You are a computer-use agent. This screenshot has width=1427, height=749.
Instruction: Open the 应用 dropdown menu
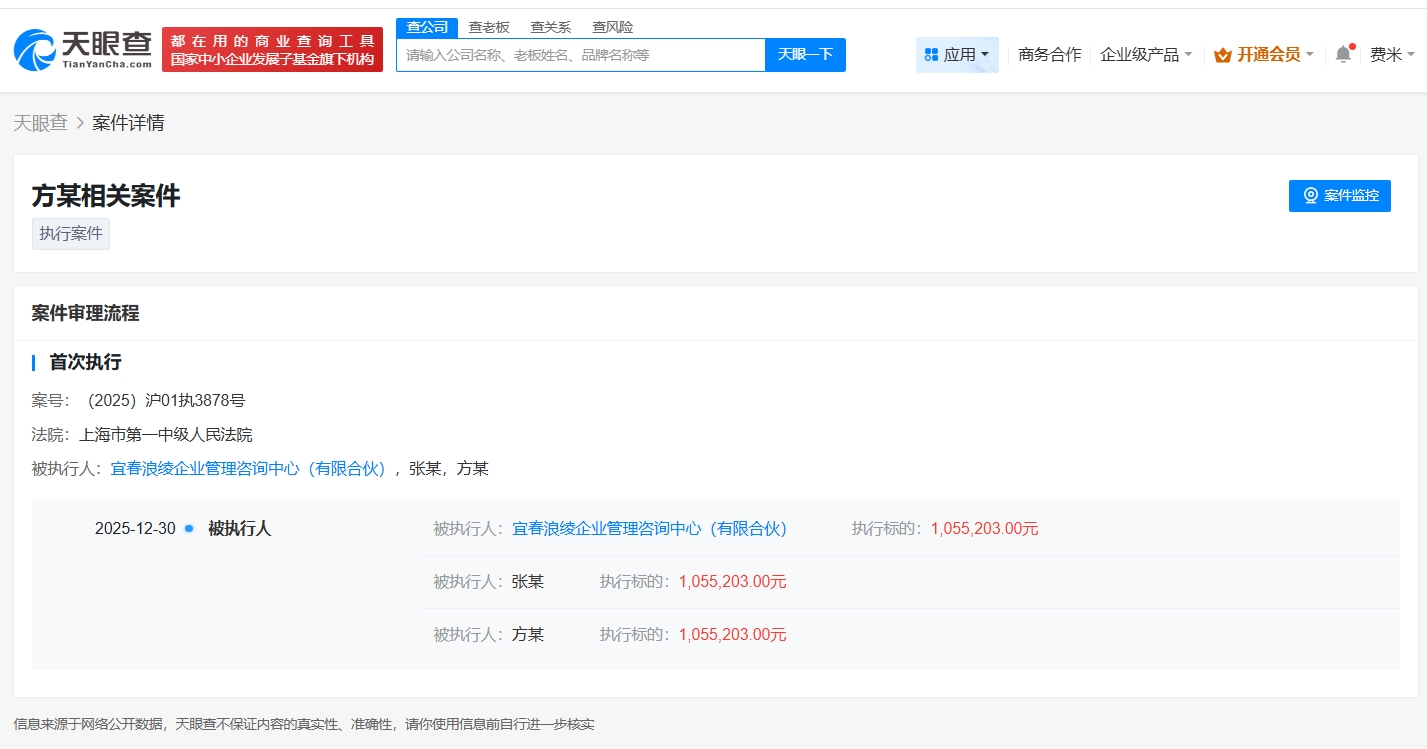[955, 55]
